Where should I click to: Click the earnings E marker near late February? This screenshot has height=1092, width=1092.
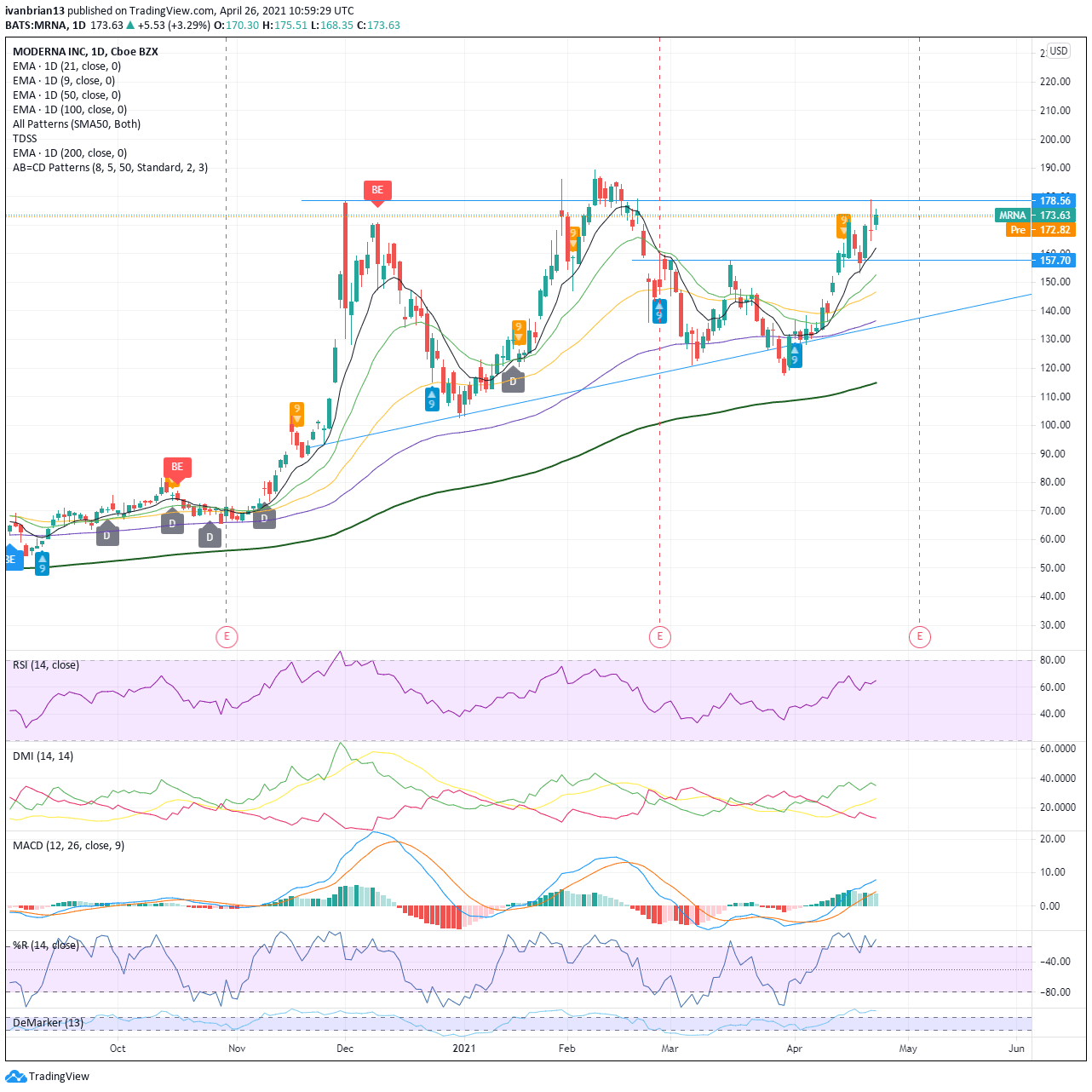tap(659, 635)
